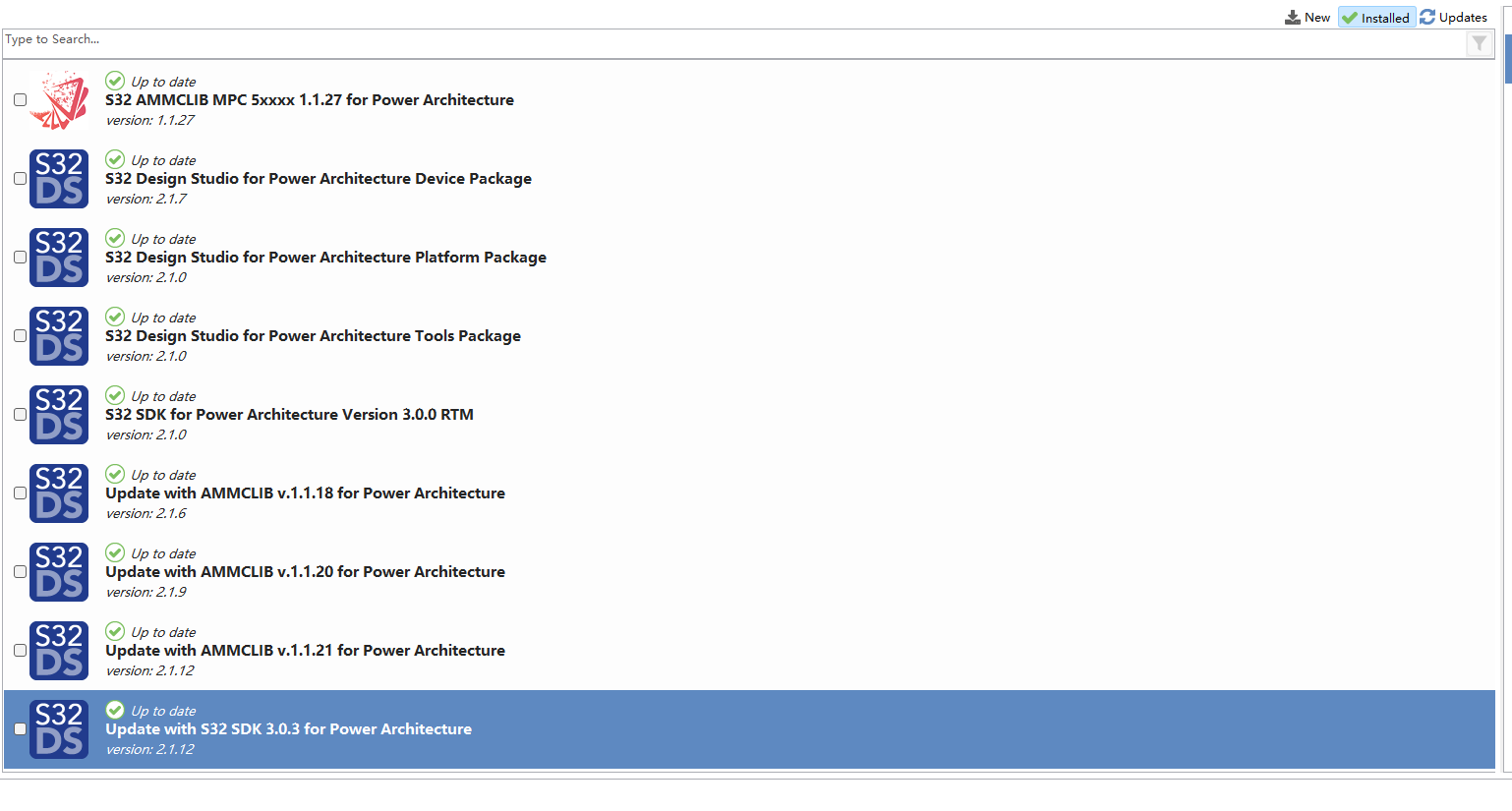Click S32DS icon for AMMCLIB v.1.1.21 update

click(x=59, y=651)
